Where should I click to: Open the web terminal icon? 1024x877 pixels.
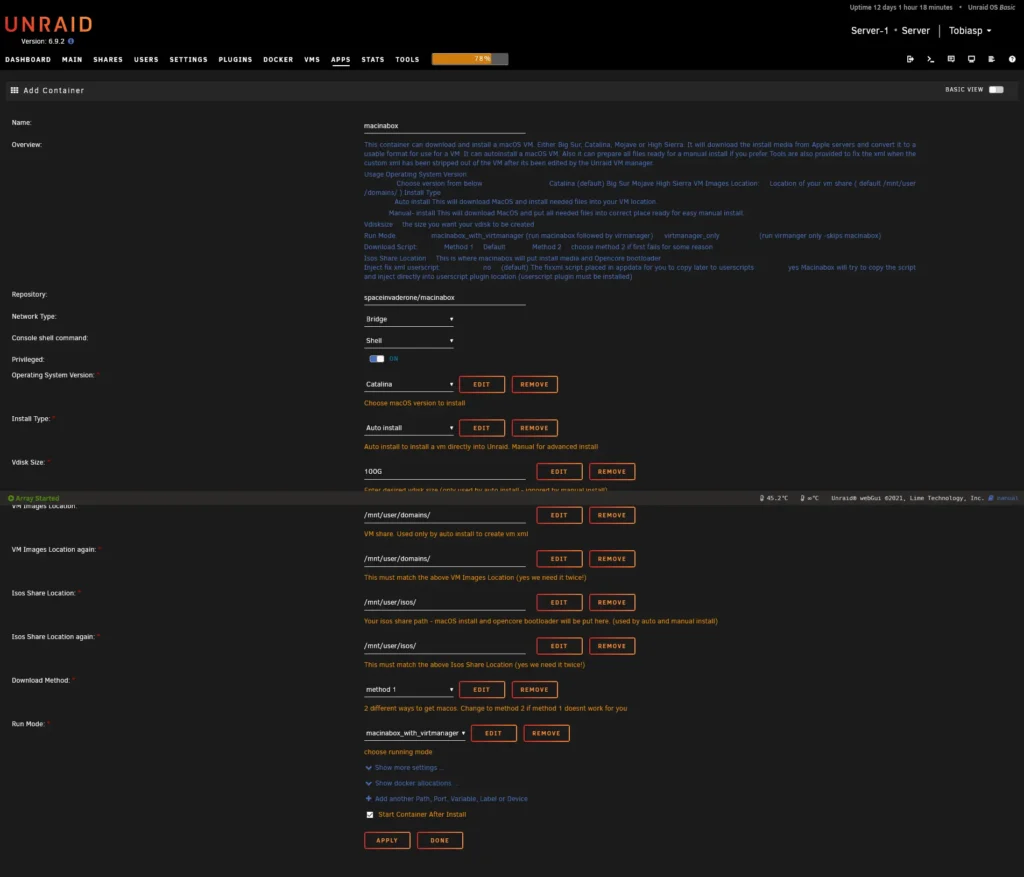click(x=931, y=59)
